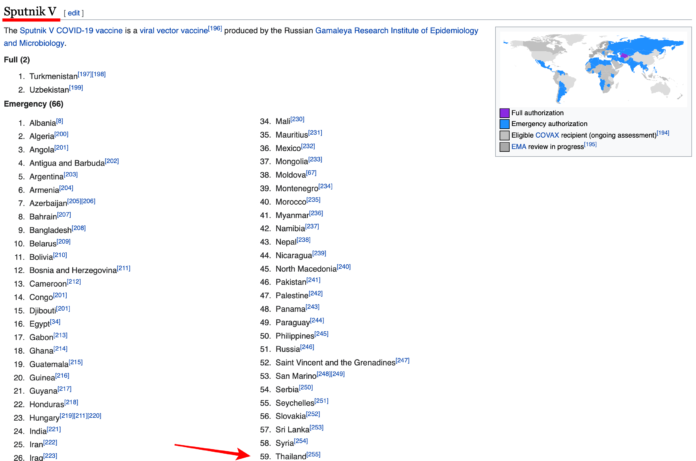This screenshot has width=696, height=461.
Task: Click citation 197 next to Turkmenistan
Action: 85,74
